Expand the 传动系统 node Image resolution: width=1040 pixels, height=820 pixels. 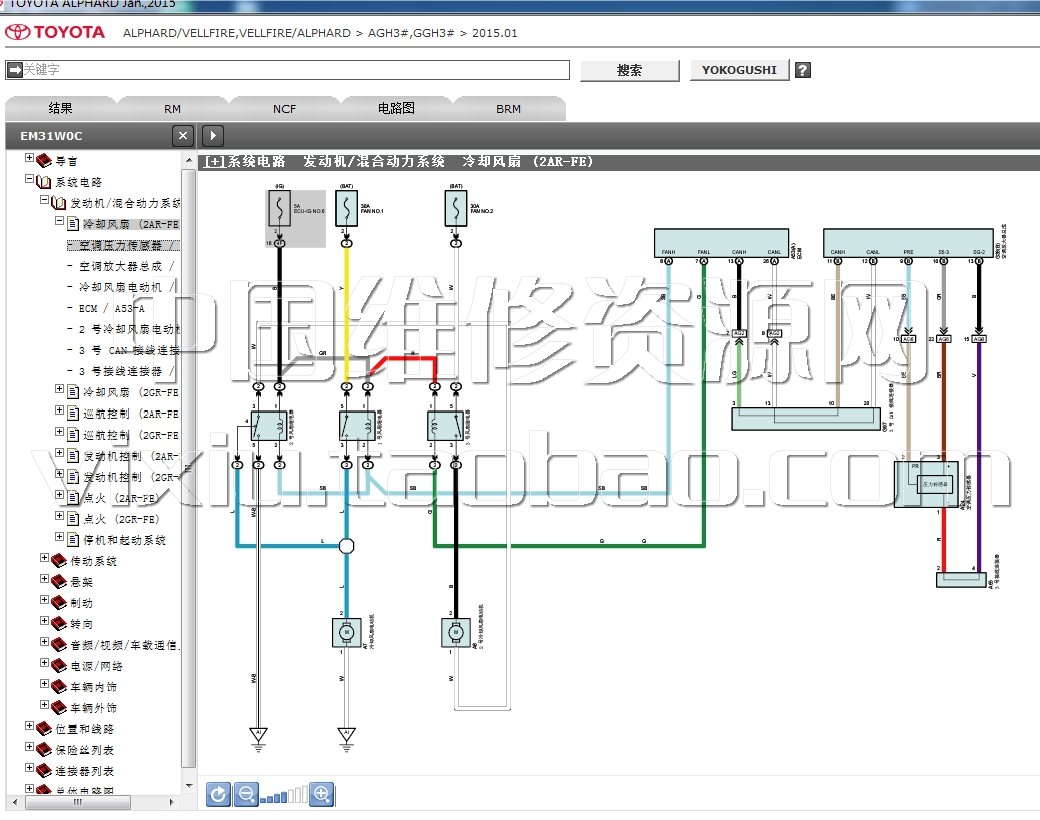tap(44, 558)
